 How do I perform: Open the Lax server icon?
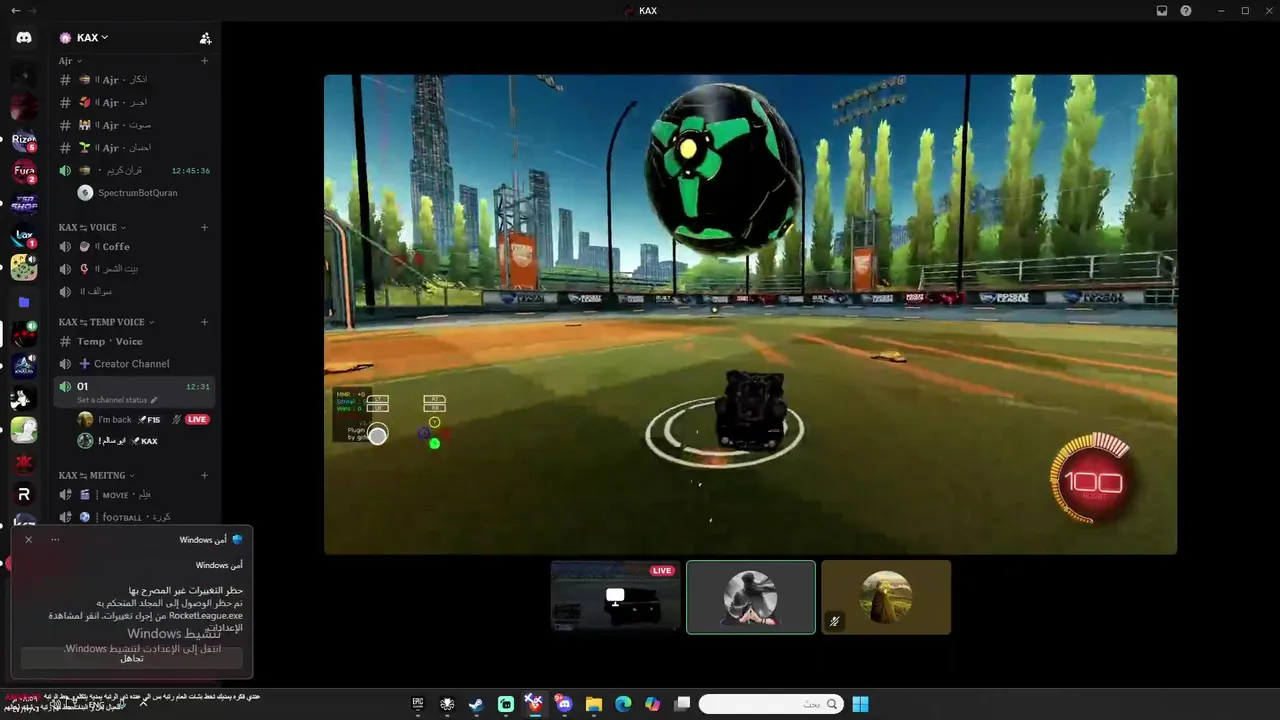pos(24,237)
